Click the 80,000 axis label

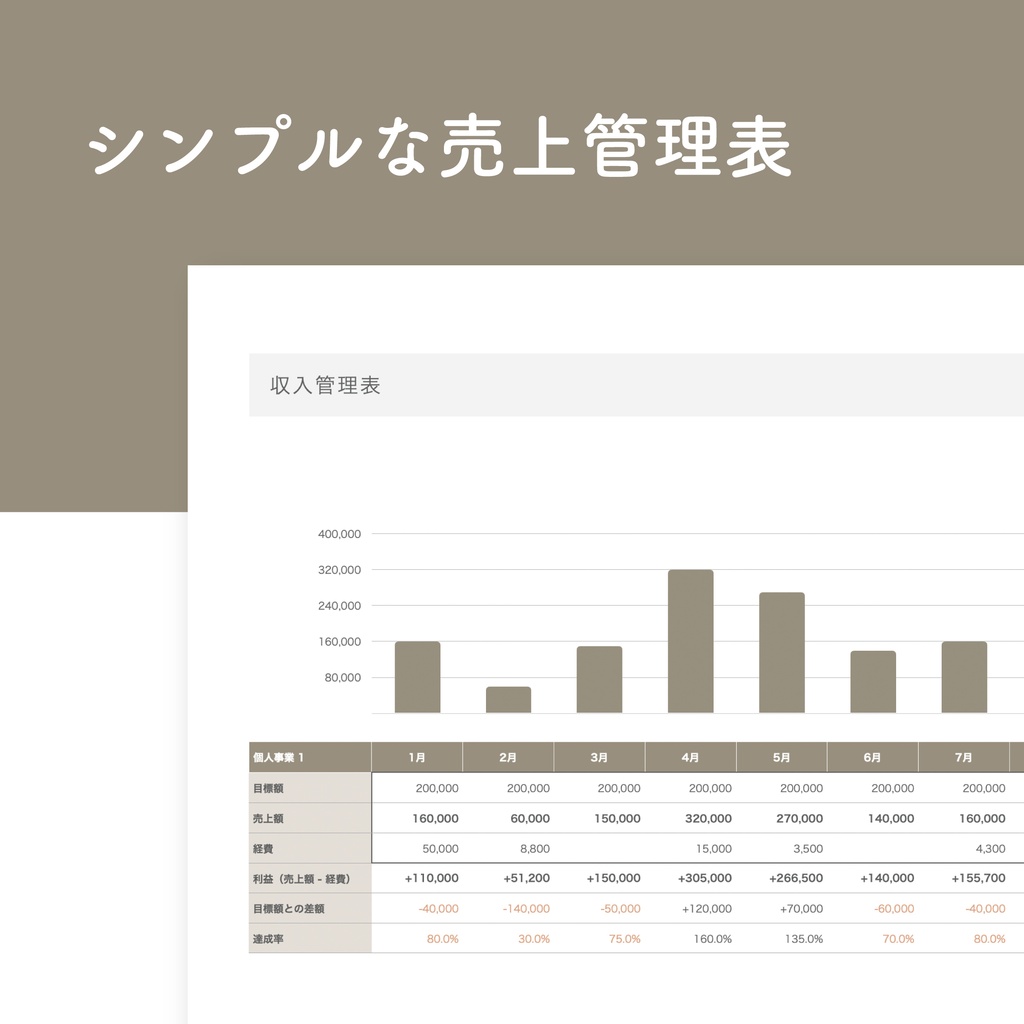pyautogui.click(x=343, y=677)
